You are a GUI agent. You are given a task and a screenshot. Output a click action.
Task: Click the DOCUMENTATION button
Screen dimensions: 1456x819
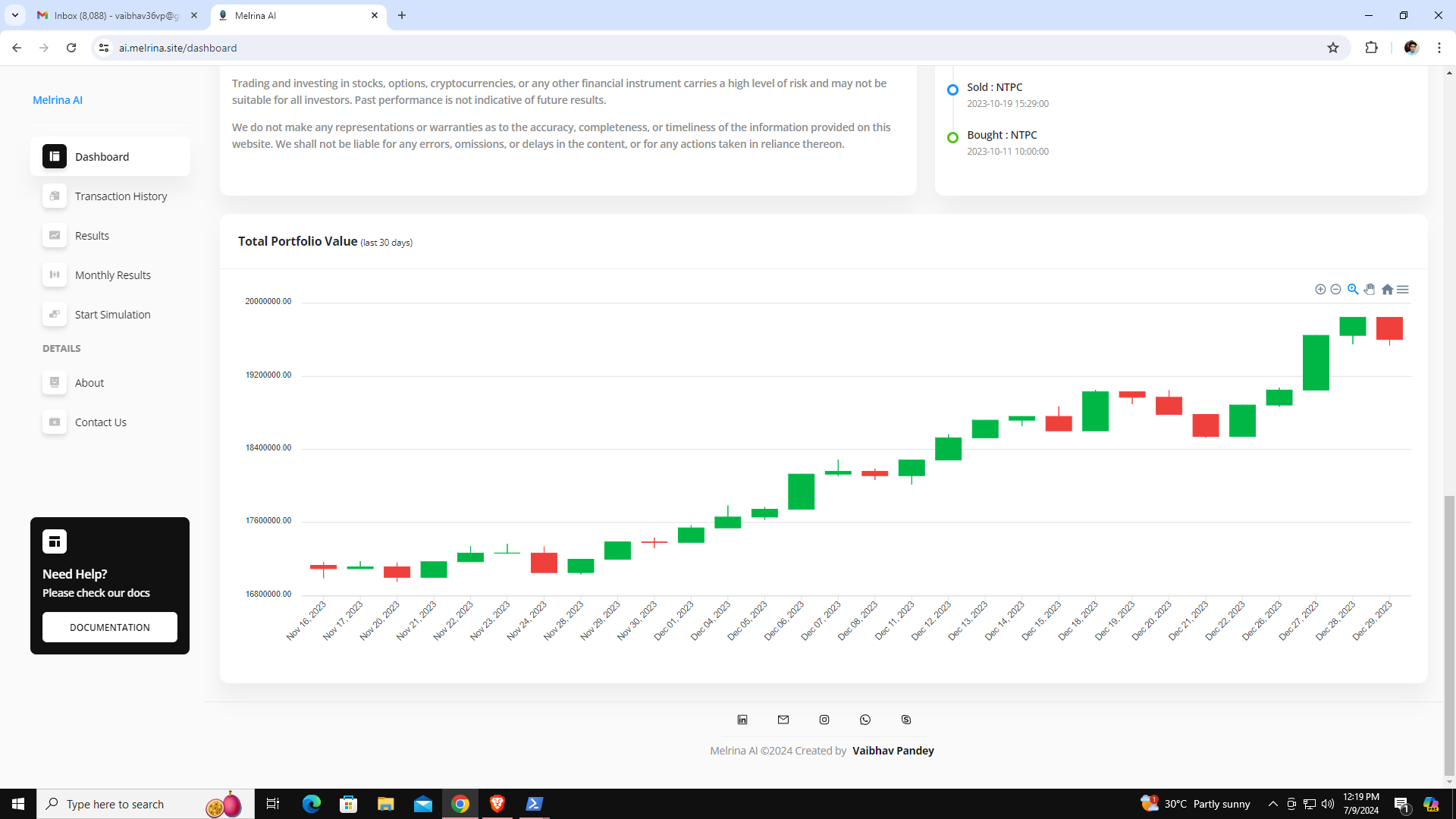110,627
